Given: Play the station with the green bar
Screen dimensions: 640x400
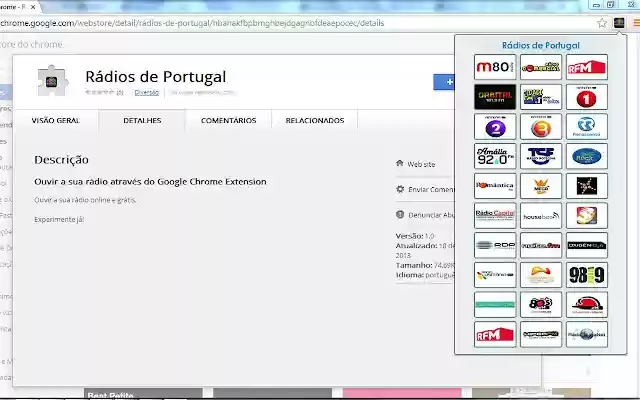Looking at the screenshot, I should (495, 304).
